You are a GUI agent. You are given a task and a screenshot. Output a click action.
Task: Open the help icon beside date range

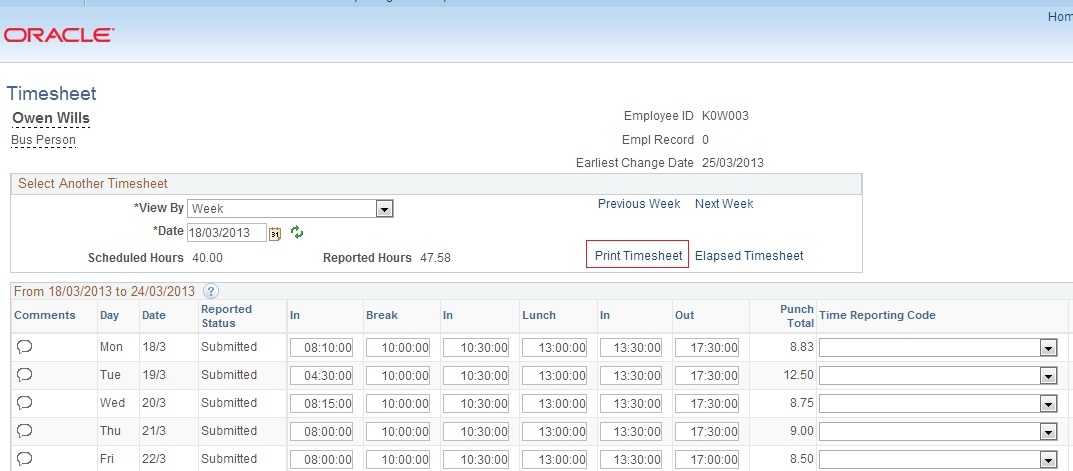[211, 291]
